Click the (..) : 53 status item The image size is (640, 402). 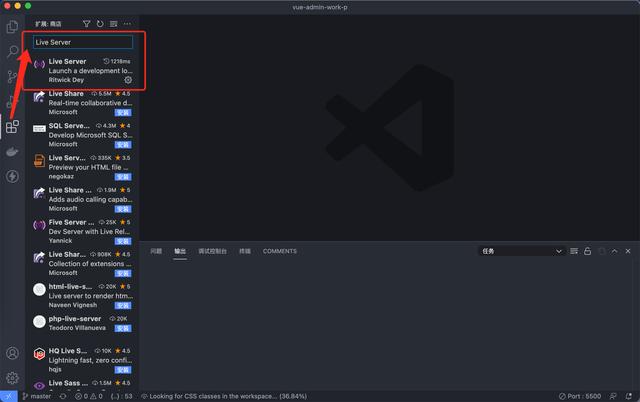coord(121,396)
